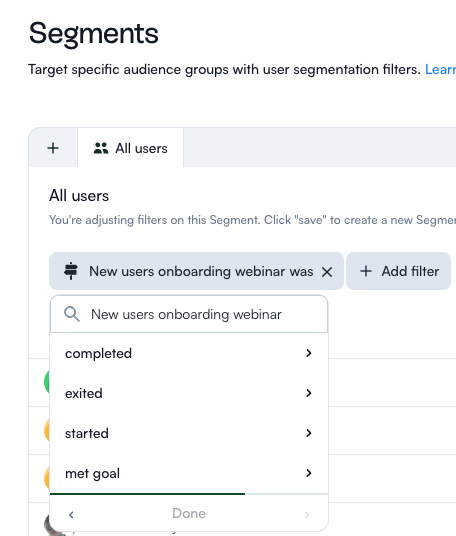Click the magnifier search icon in the dropdown

click(x=72, y=314)
